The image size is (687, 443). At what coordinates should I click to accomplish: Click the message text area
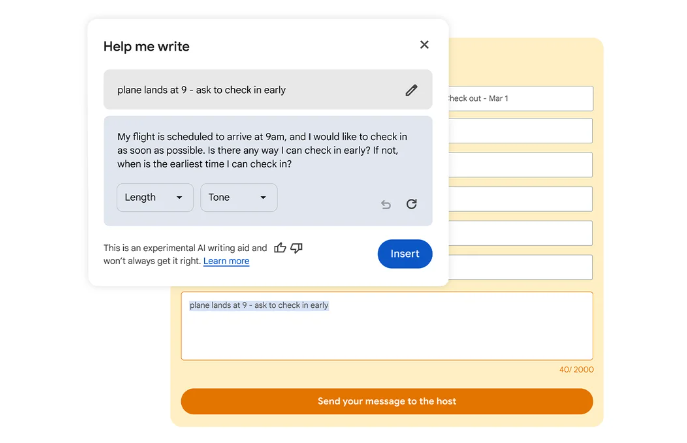pos(387,326)
